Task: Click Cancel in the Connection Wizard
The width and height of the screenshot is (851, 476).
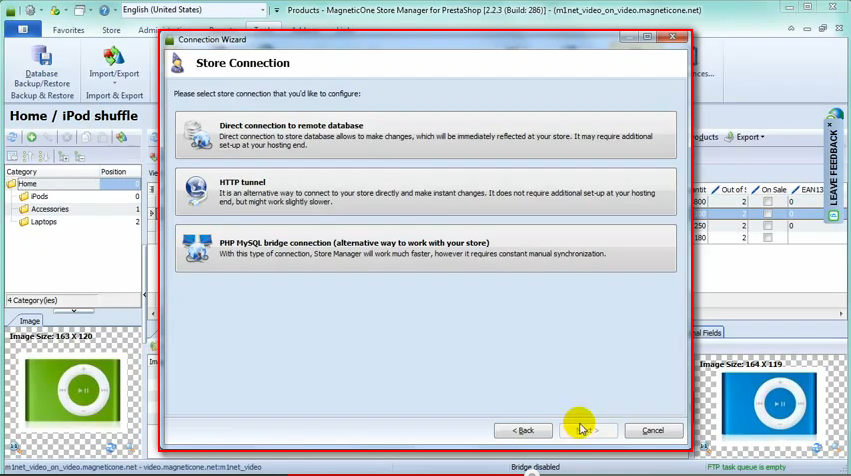Action: [653, 430]
